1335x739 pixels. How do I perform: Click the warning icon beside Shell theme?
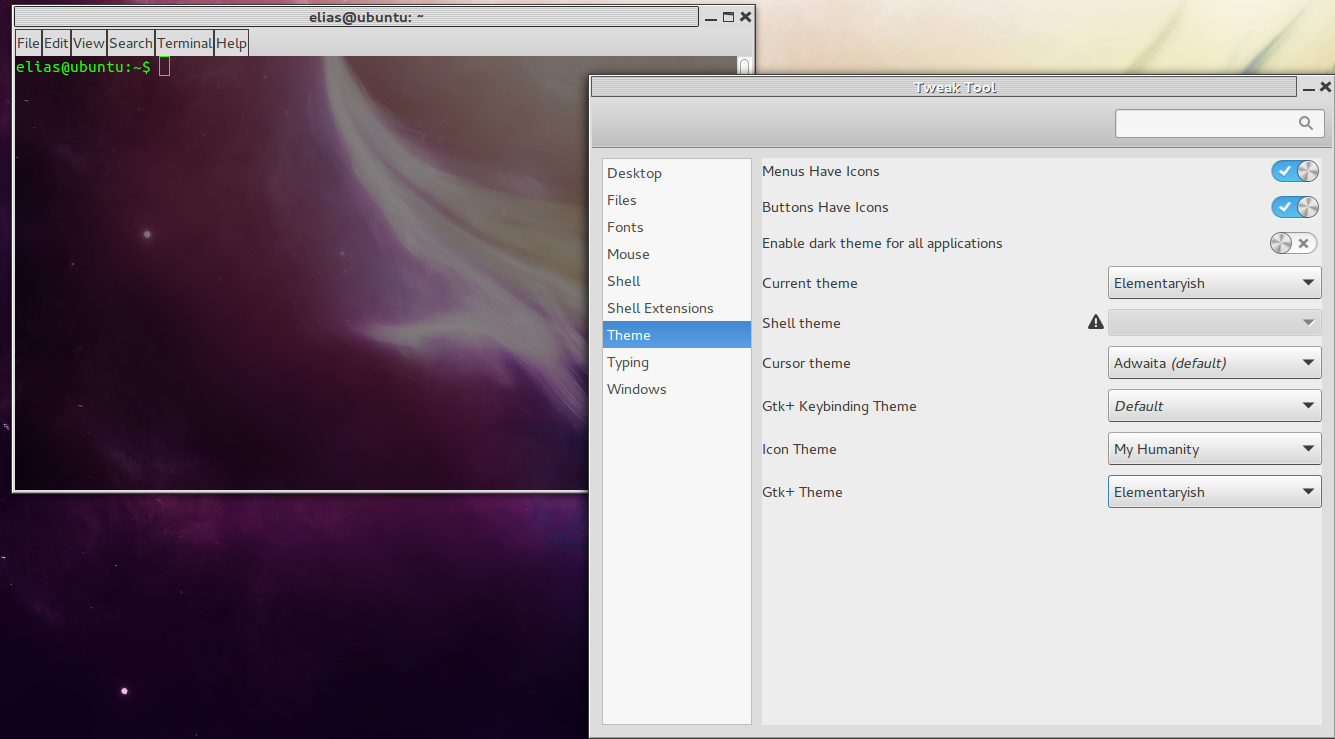1095,322
